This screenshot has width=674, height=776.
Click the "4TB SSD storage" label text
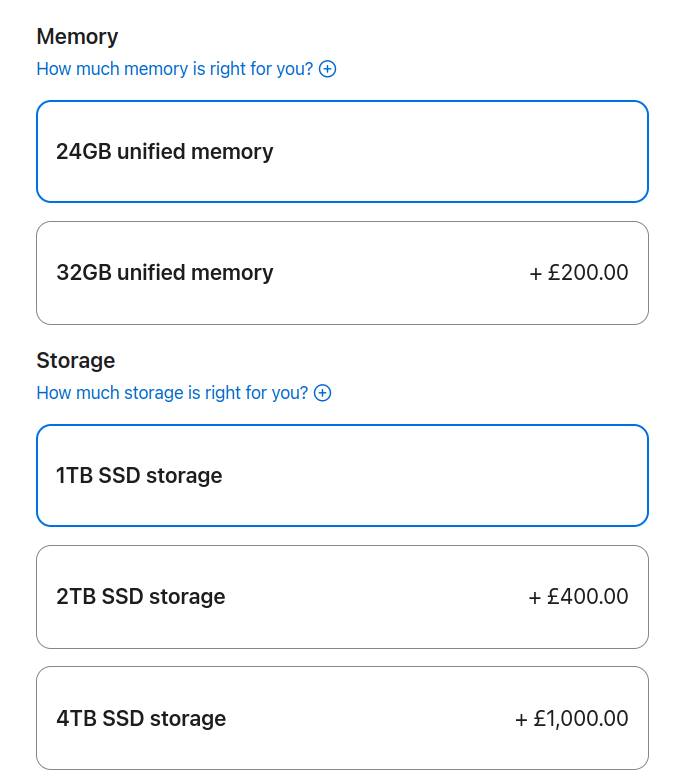[x=141, y=719]
